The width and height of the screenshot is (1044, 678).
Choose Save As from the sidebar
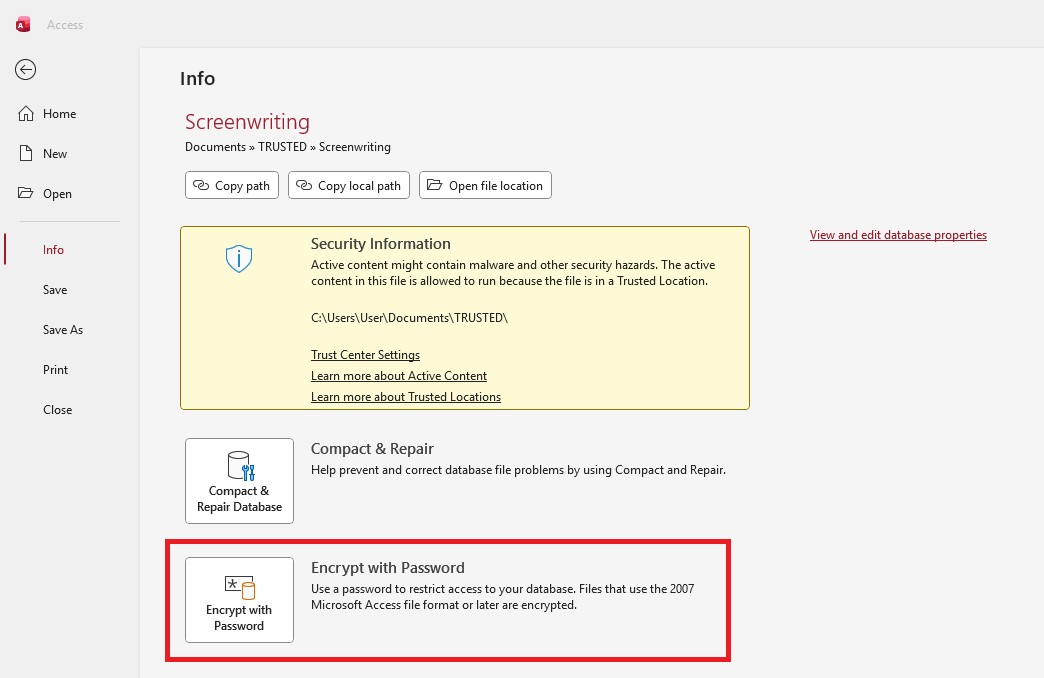(x=63, y=330)
